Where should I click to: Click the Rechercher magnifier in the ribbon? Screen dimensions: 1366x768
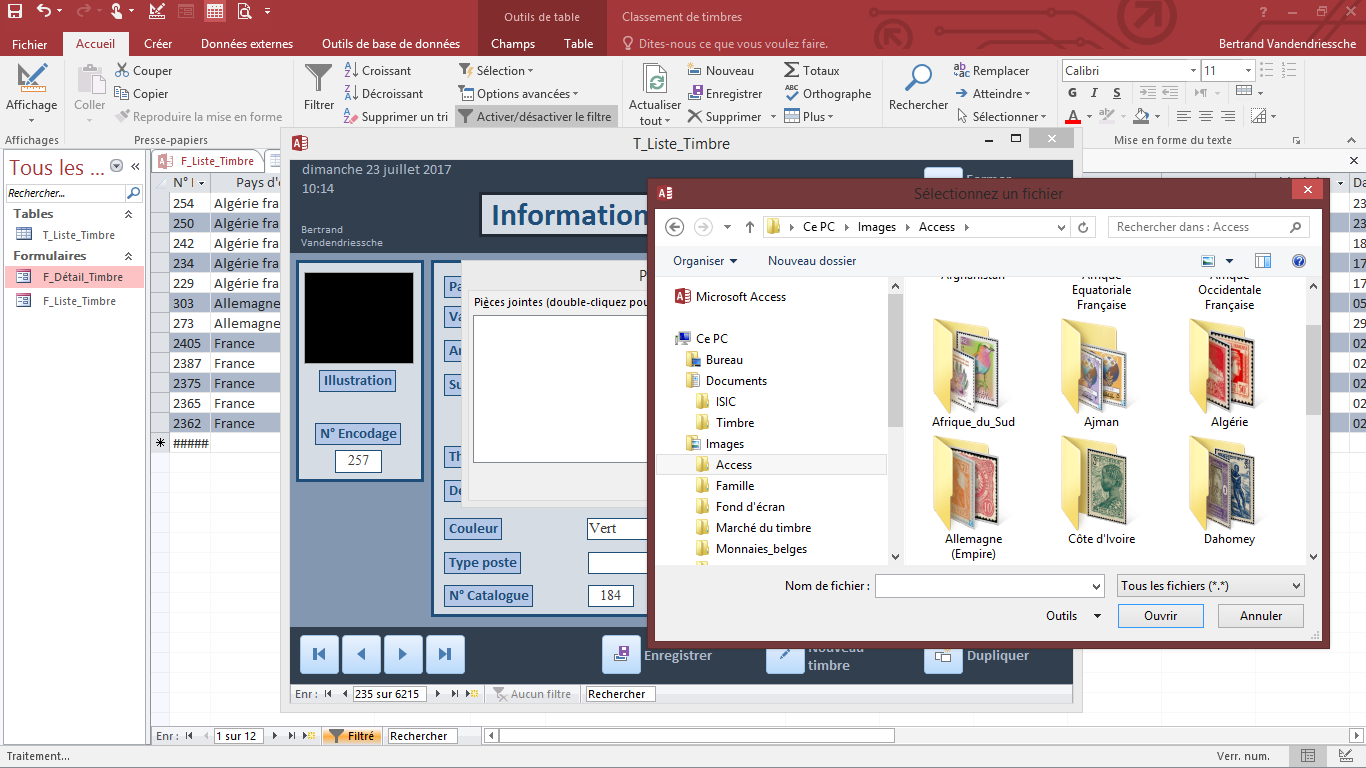coord(918,78)
